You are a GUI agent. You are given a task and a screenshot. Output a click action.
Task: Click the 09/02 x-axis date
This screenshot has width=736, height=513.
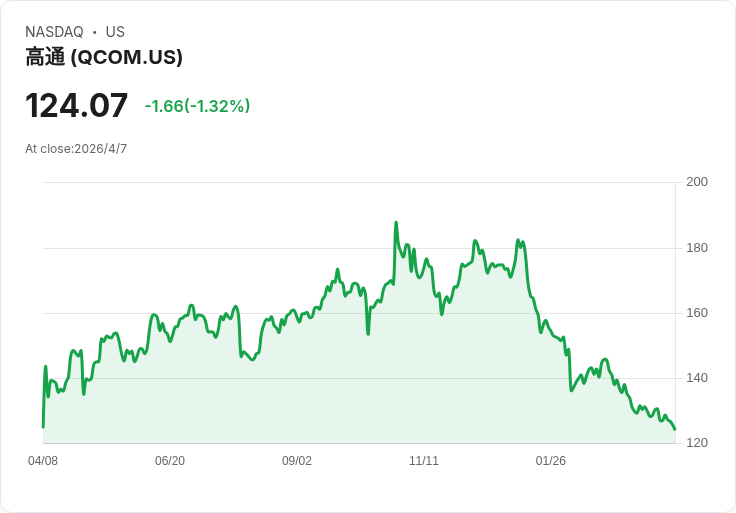click(297, 461)
